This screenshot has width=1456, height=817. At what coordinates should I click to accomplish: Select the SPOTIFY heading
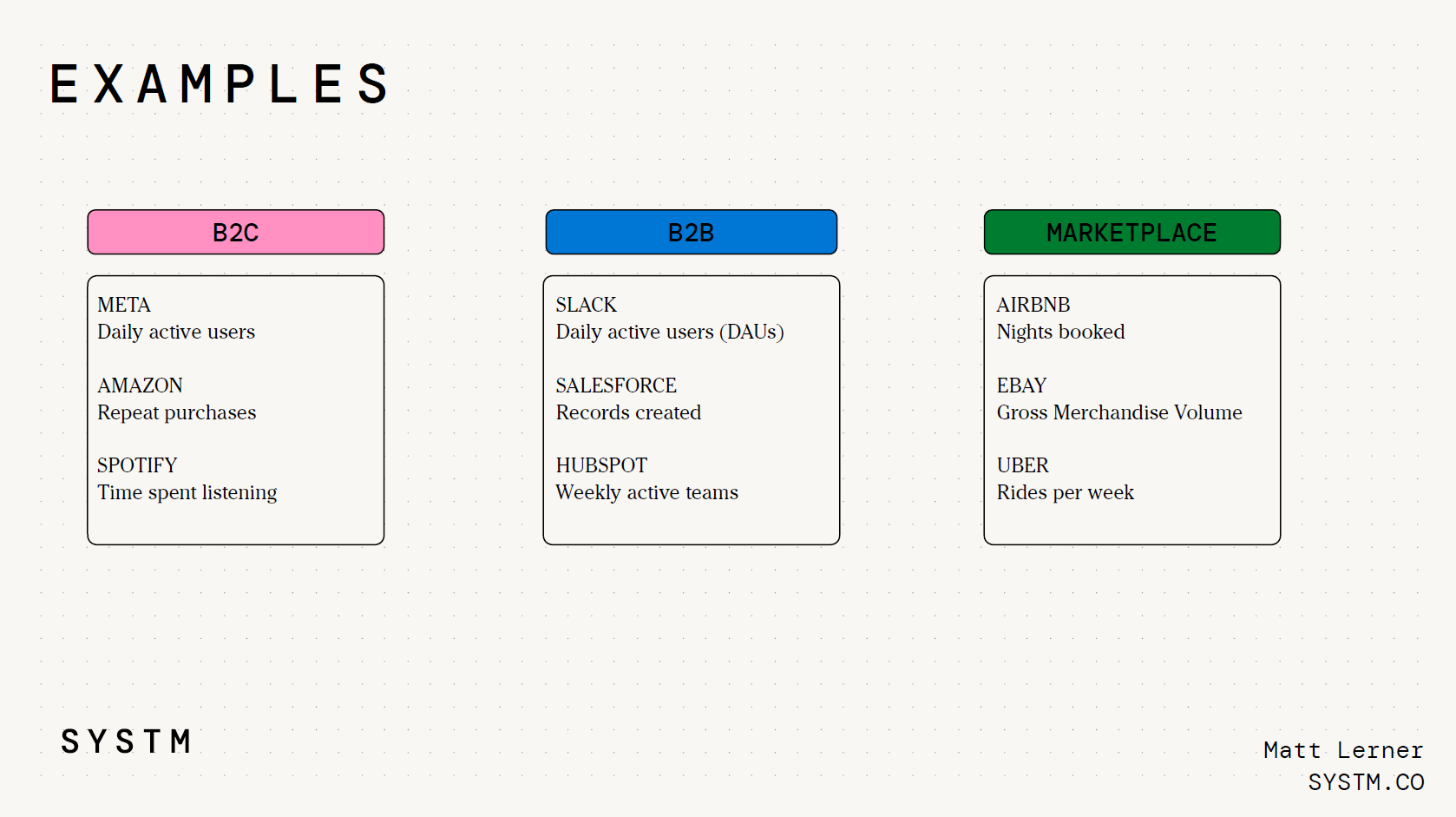point(137,465)
